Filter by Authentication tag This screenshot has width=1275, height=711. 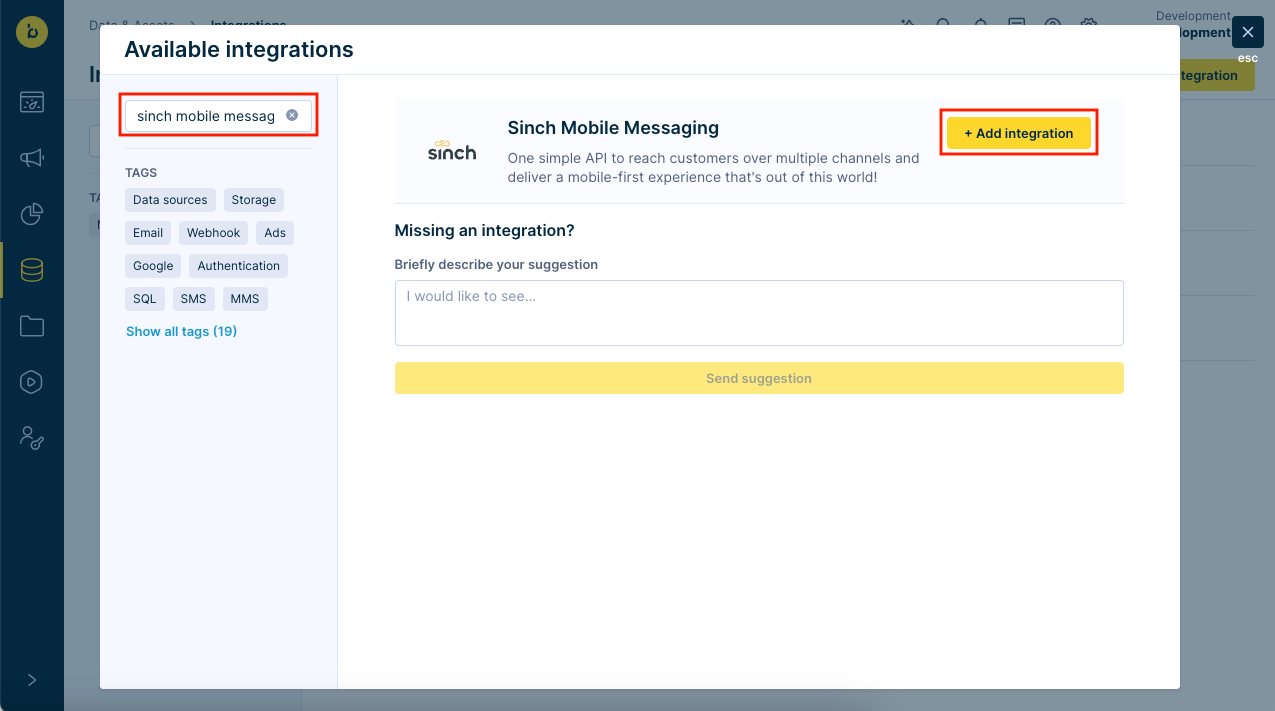tap(239, 266)
